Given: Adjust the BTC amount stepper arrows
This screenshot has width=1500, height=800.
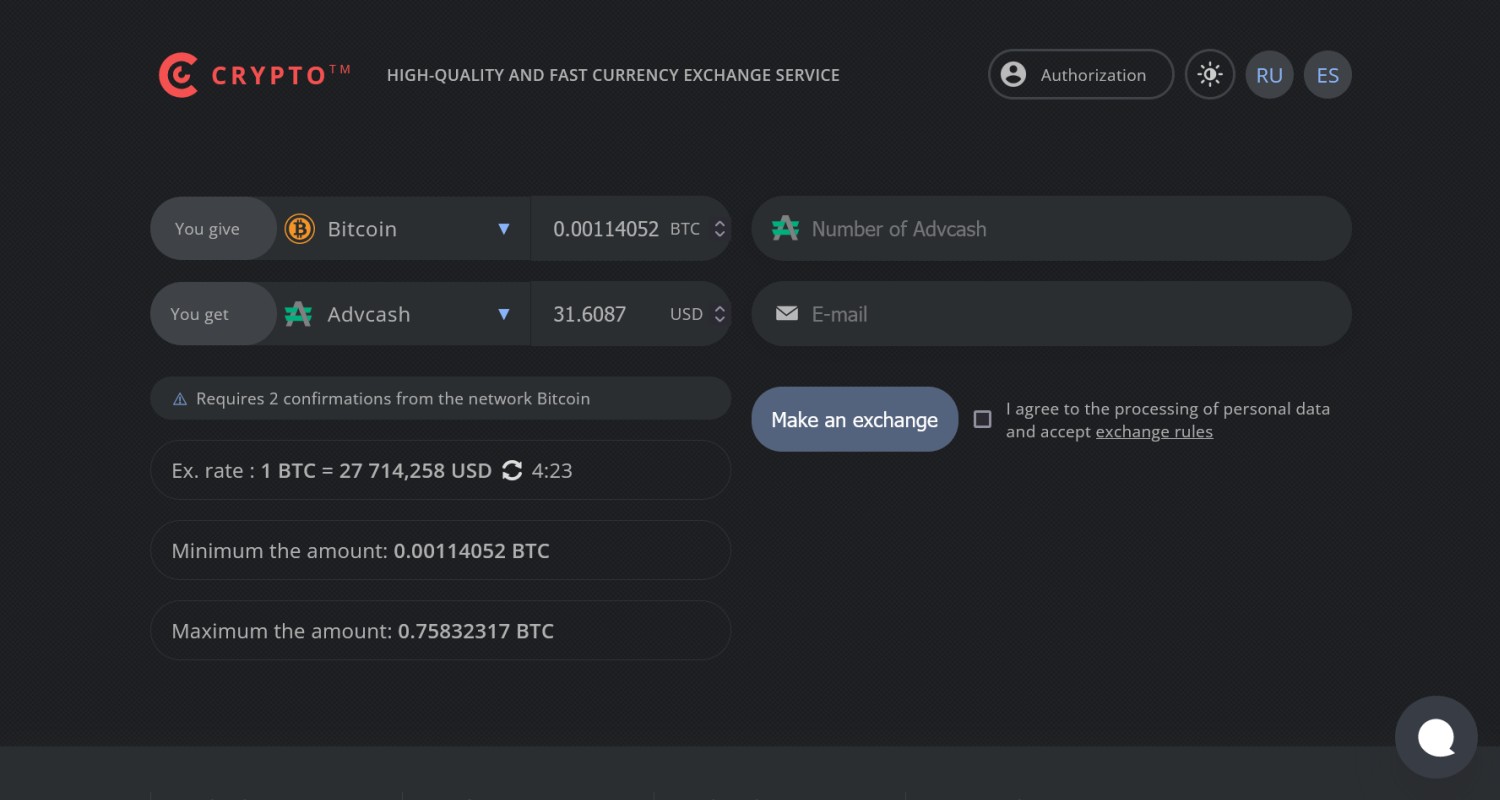Looking at the screenshot, I should pos(719,229).
